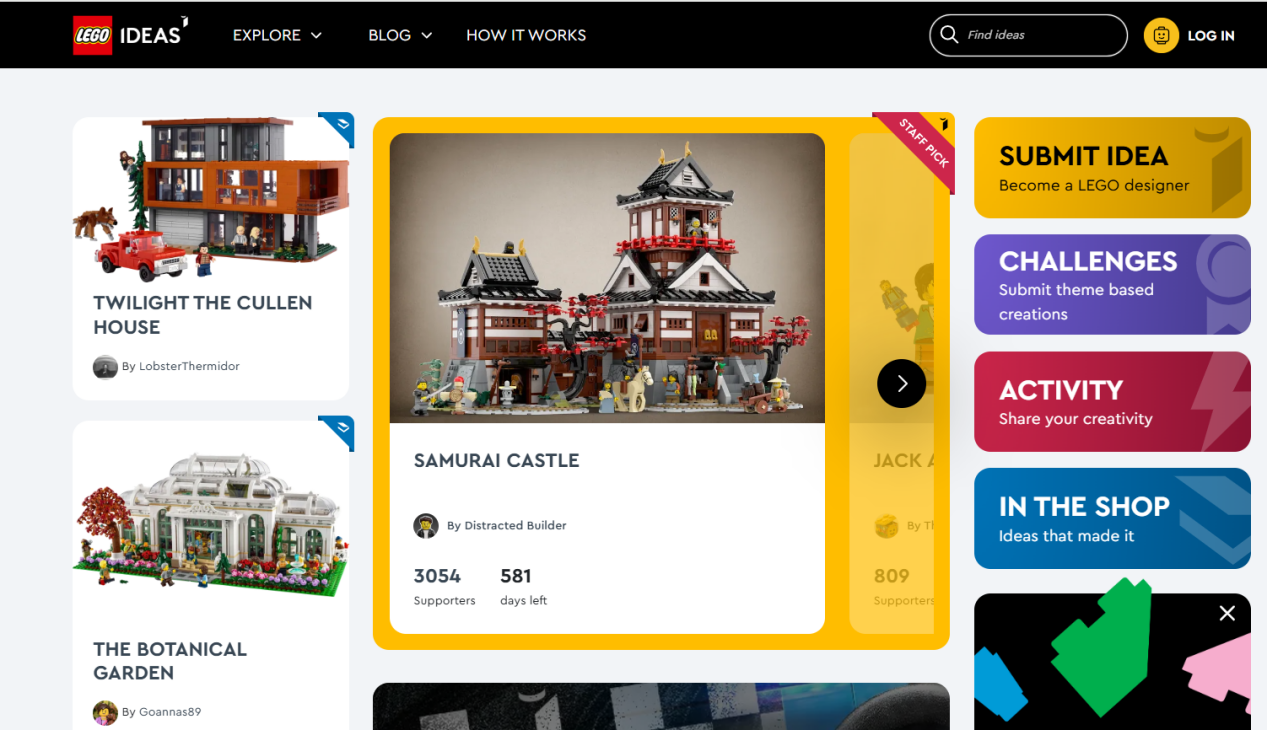
Task: Advance carousel with the black arrow button
Action: pyautogui.click(x=901, y=383)
